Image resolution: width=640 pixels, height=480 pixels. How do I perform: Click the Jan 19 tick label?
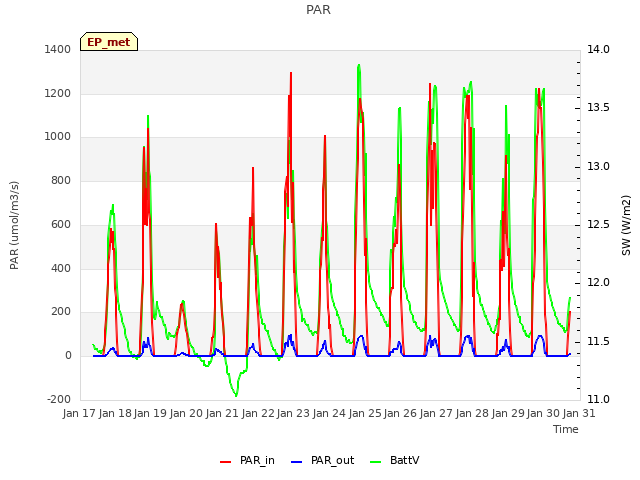[x=151, y=413]
